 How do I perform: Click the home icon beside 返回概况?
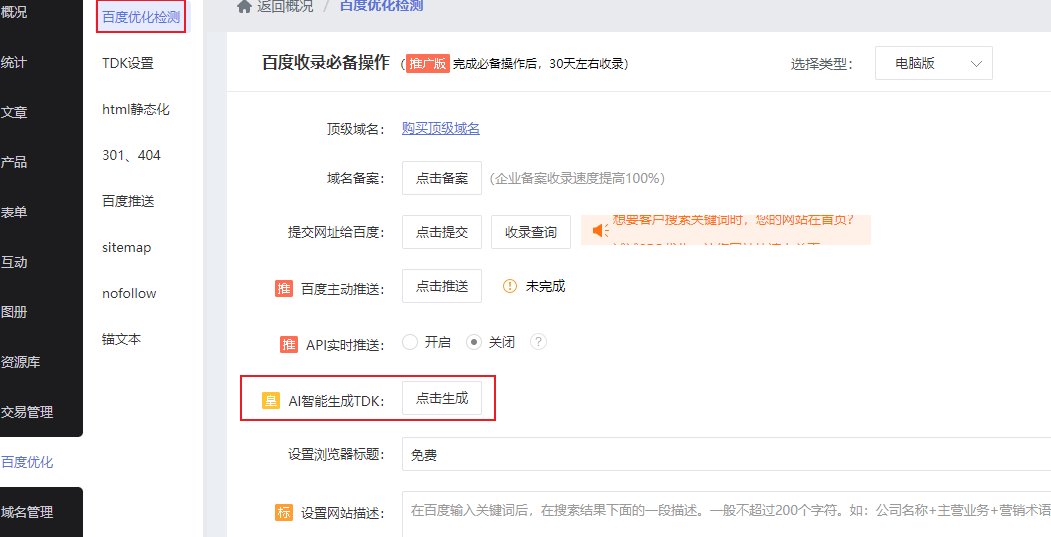[x=245, y=7]
